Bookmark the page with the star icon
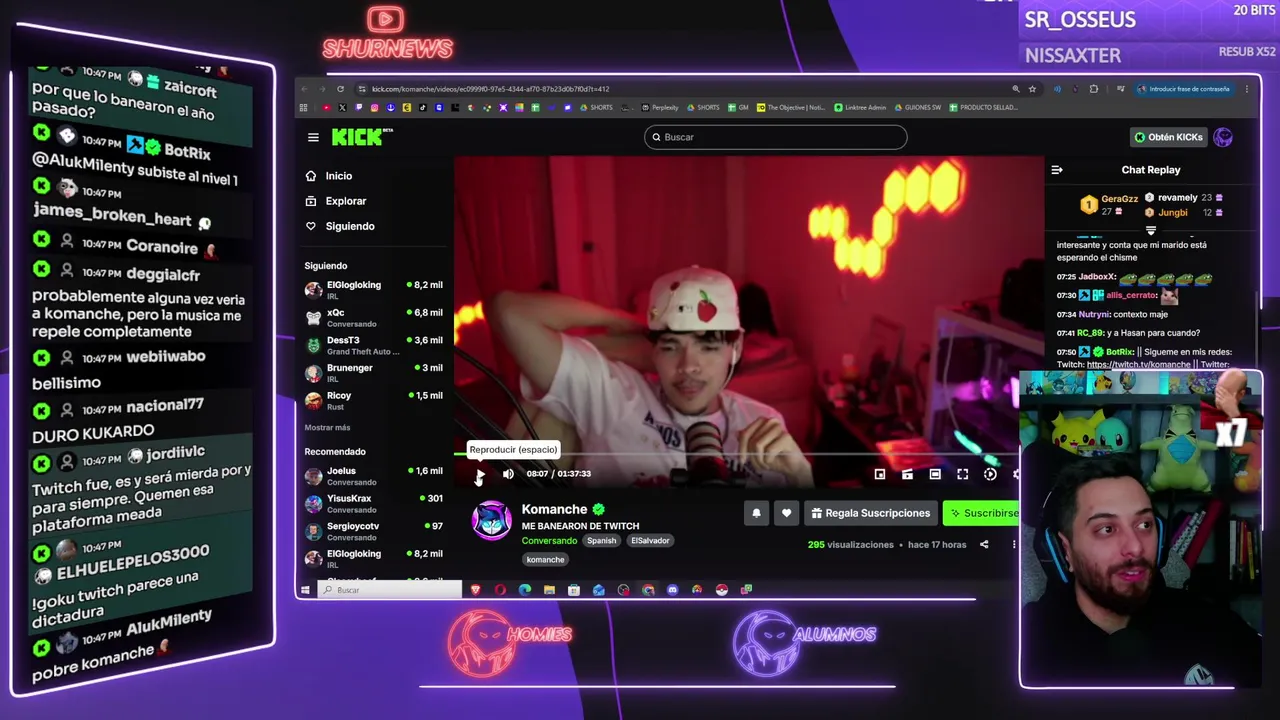The width and height of the screenshot is (1280, 720). [x=1032, y=89]
